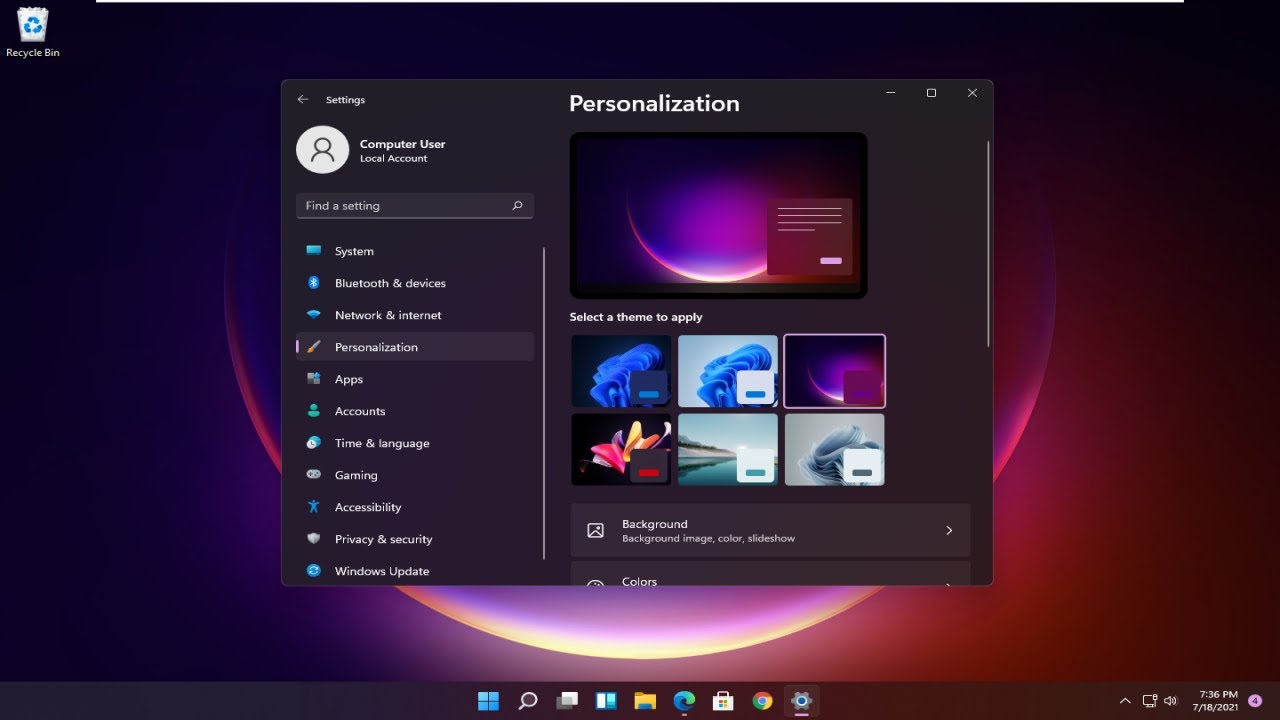The width and height of the screenshot is (1280, 720).
Task: Launch Google Chrome from taskbar
Action: (762, 701)
